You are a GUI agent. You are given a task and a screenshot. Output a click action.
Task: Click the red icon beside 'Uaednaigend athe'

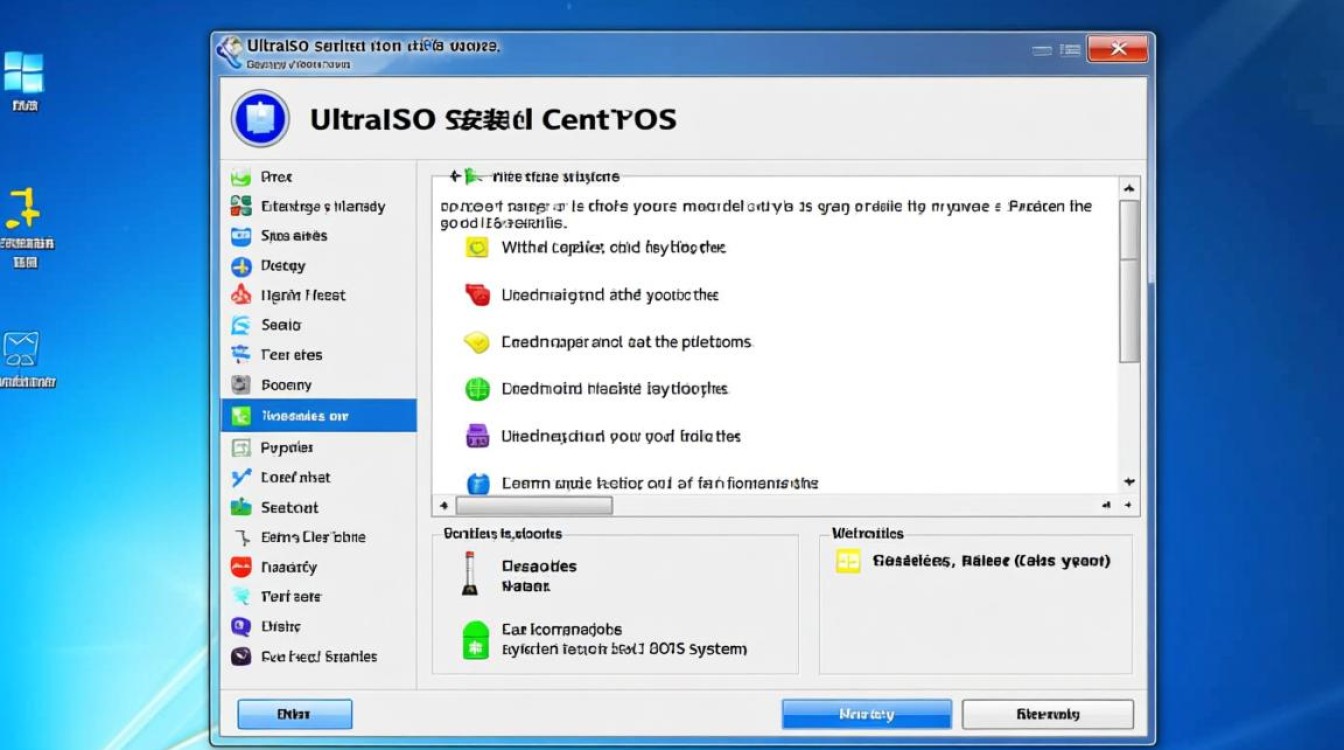tap(478, 295)
